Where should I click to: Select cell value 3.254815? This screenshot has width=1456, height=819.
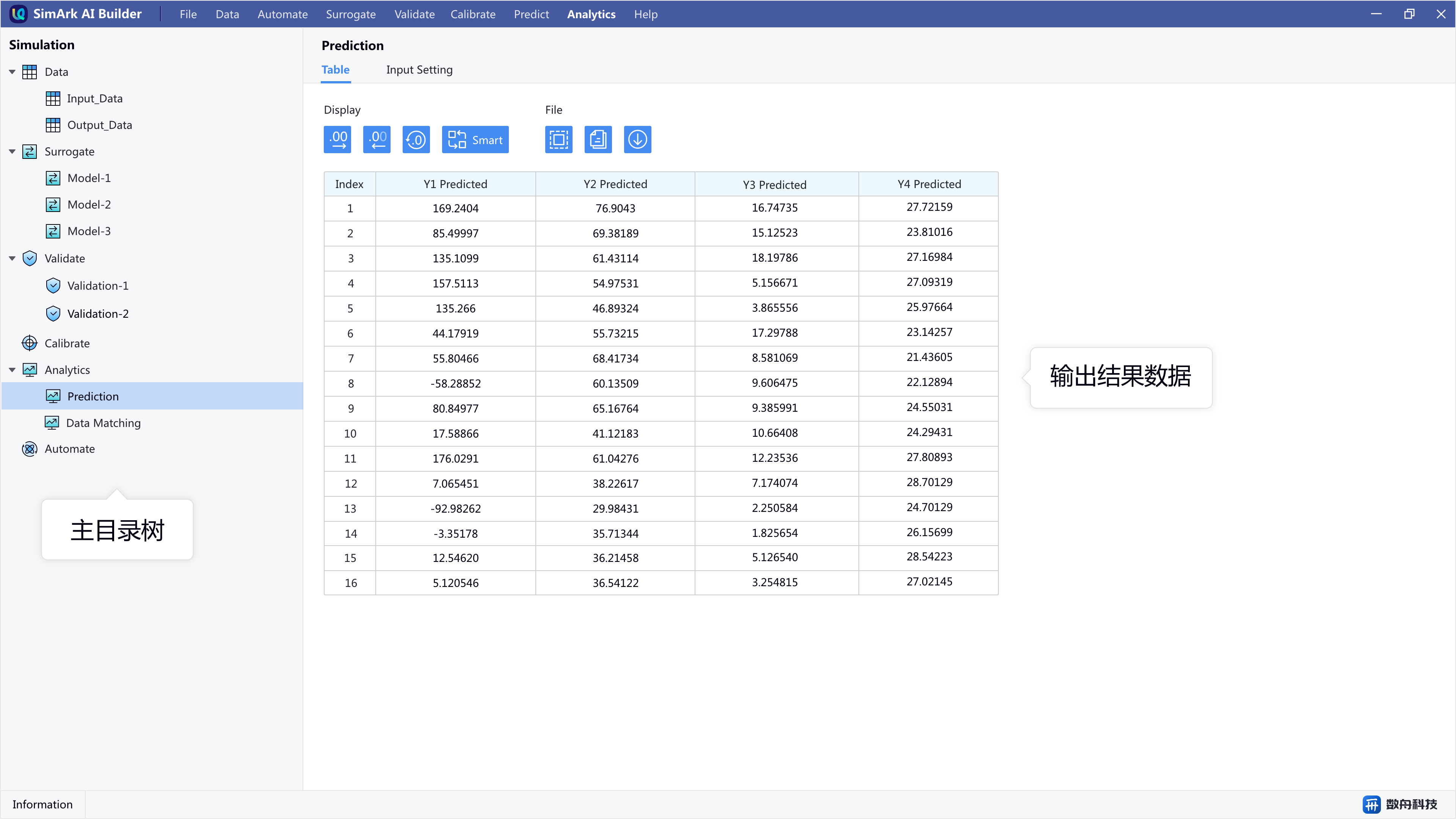coord(774,582)
